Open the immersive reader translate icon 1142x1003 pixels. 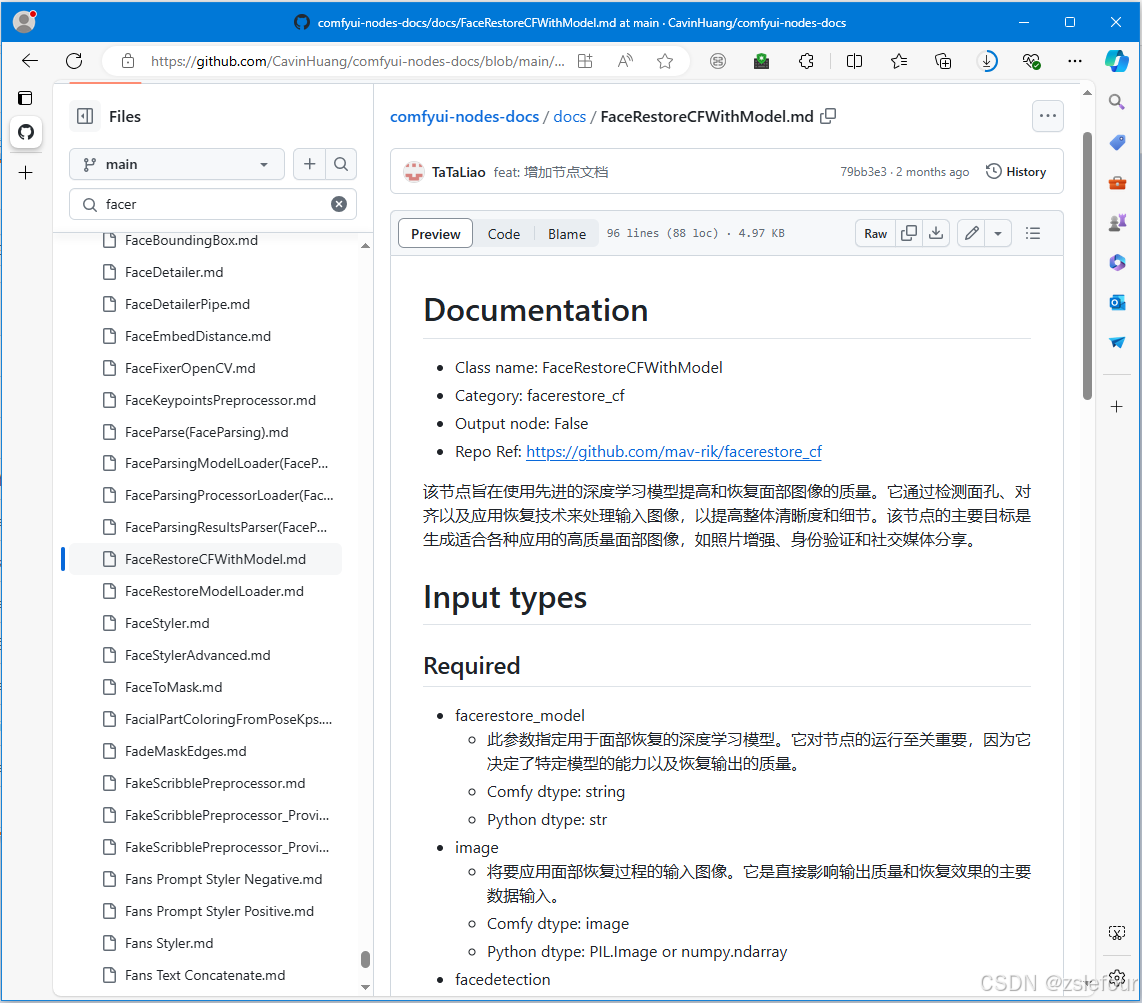pos(585,61)
